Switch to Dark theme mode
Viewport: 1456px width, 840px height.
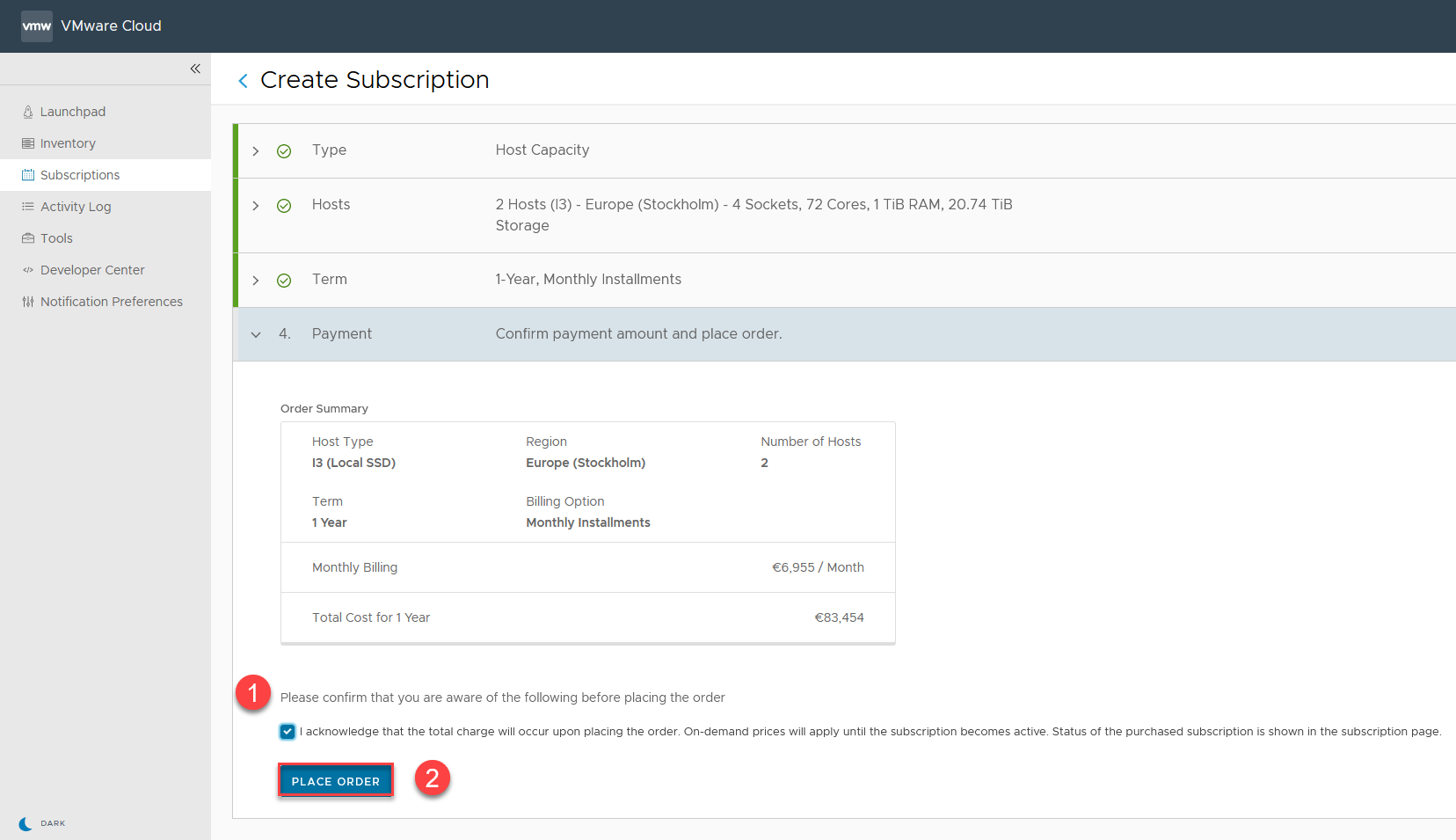pyautogui.click(x=41, y=823)
